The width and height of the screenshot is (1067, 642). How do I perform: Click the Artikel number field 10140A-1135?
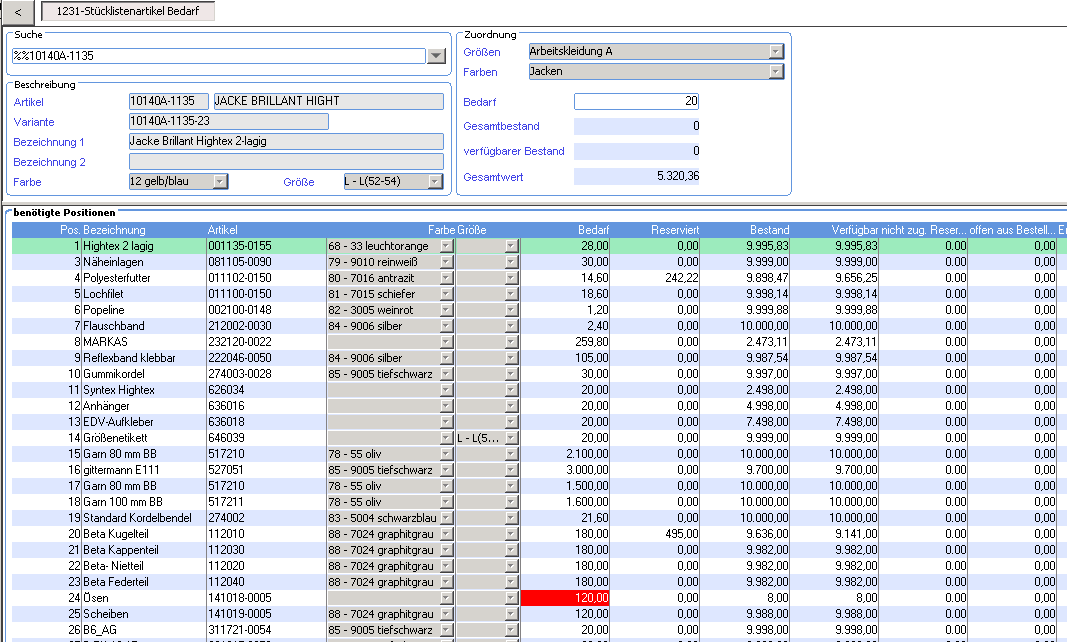tap(168, 101)
